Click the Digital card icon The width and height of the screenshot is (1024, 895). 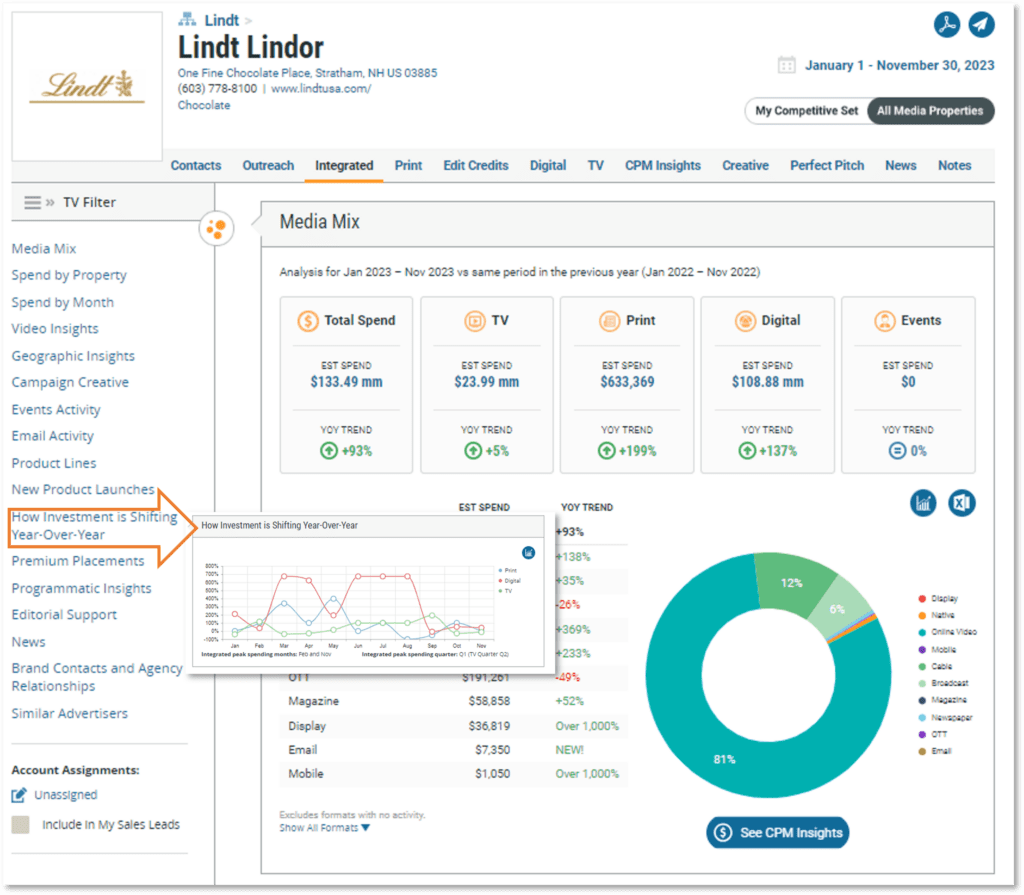click(x=745, y=321)
